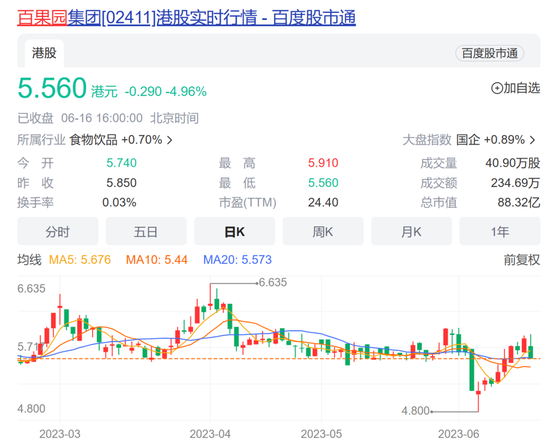Switch to the 五日 chart tab
Image resolution: width=550 pixels, height=445 pixels.
click(146, 231)
